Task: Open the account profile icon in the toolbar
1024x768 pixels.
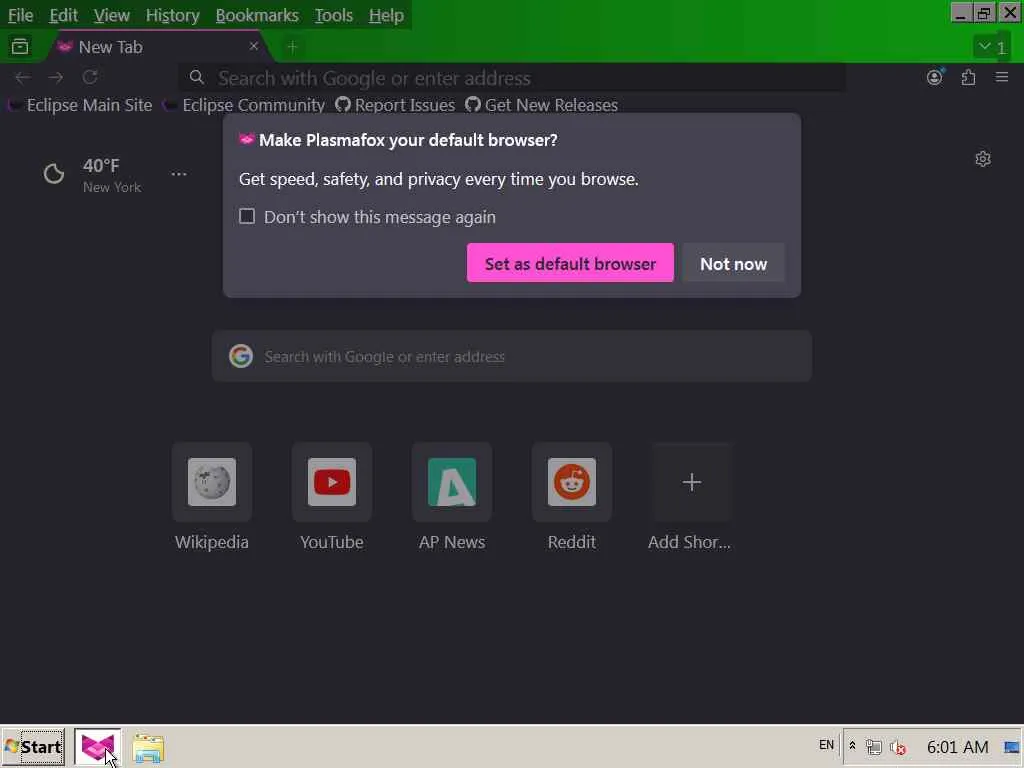Action: pos(935,77)
